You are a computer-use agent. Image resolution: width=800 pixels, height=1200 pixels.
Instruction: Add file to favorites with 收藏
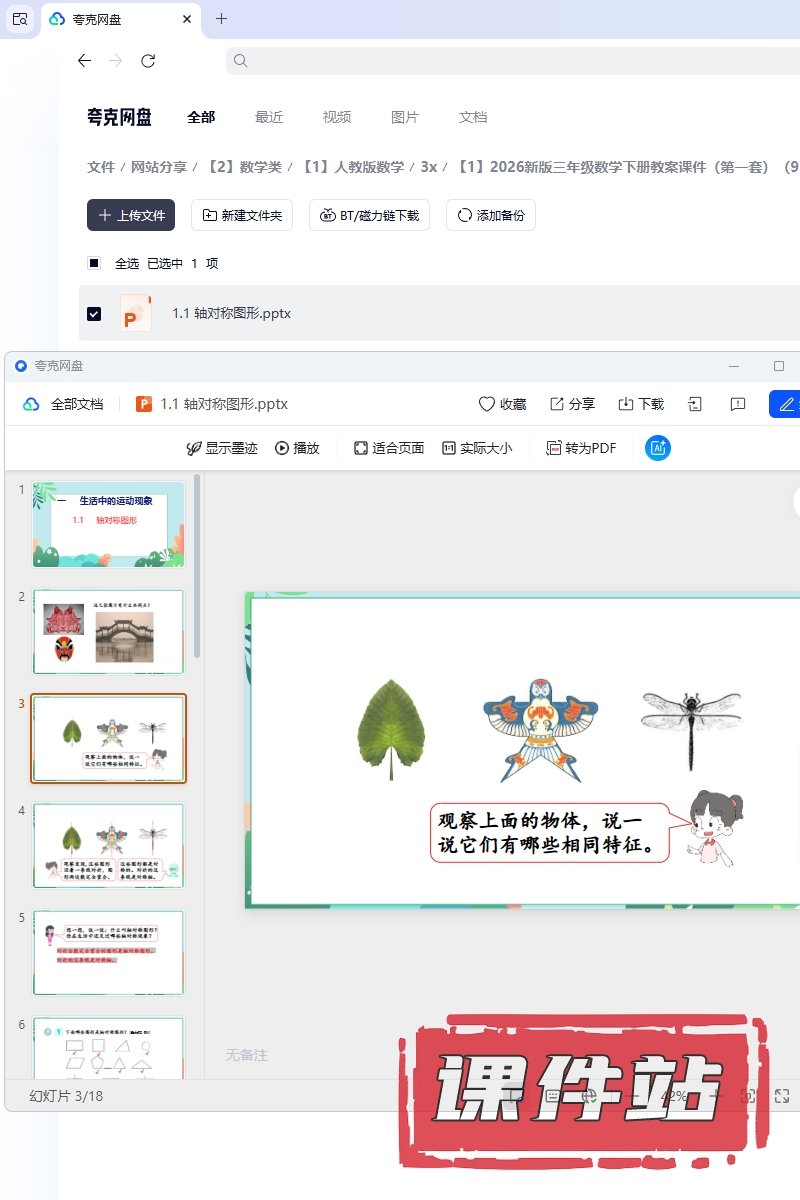(x=502, y=404)
